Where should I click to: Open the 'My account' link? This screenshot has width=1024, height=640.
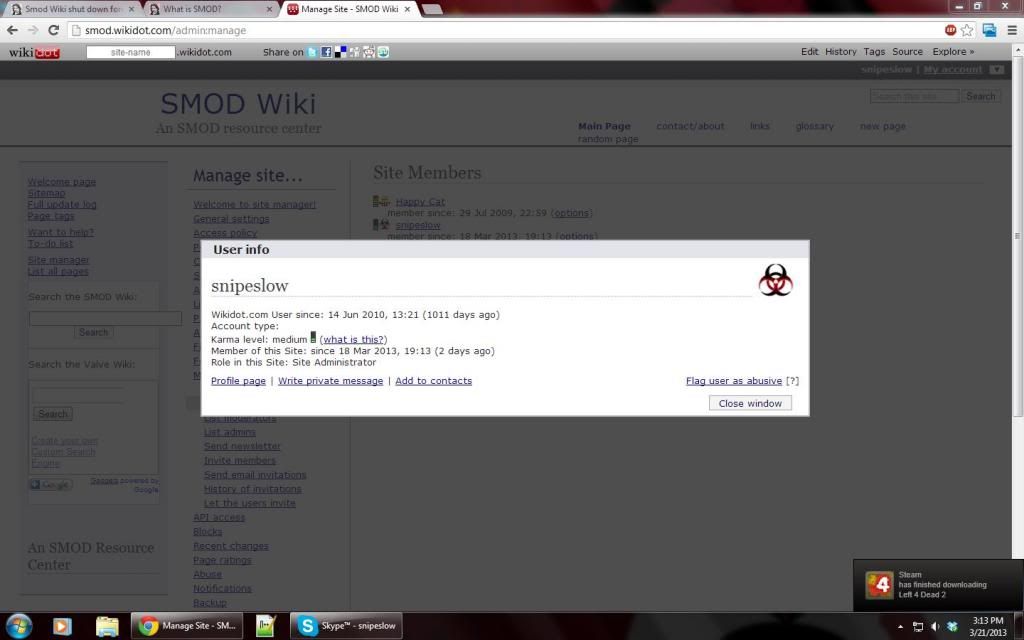tap(952, 70)
